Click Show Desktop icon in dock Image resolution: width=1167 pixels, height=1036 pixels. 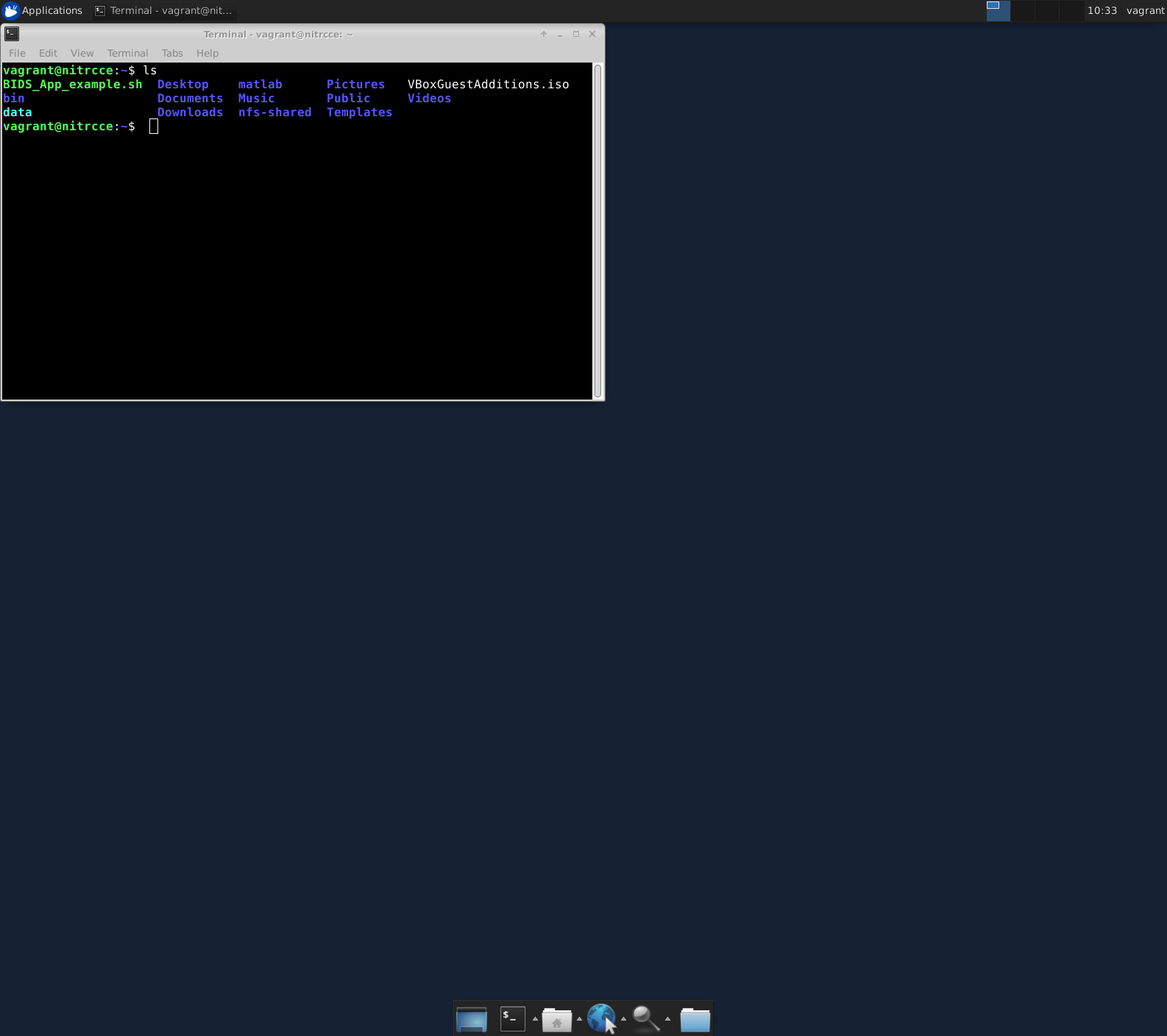472,1019
